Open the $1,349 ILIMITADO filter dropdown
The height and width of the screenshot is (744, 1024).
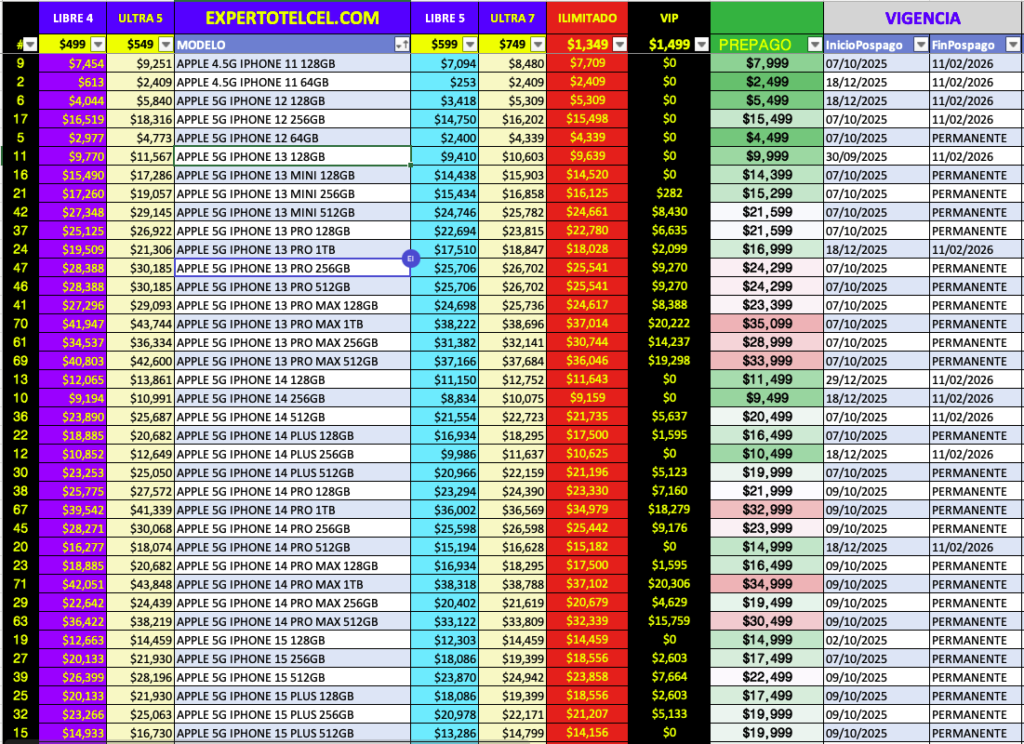point(617,45)
